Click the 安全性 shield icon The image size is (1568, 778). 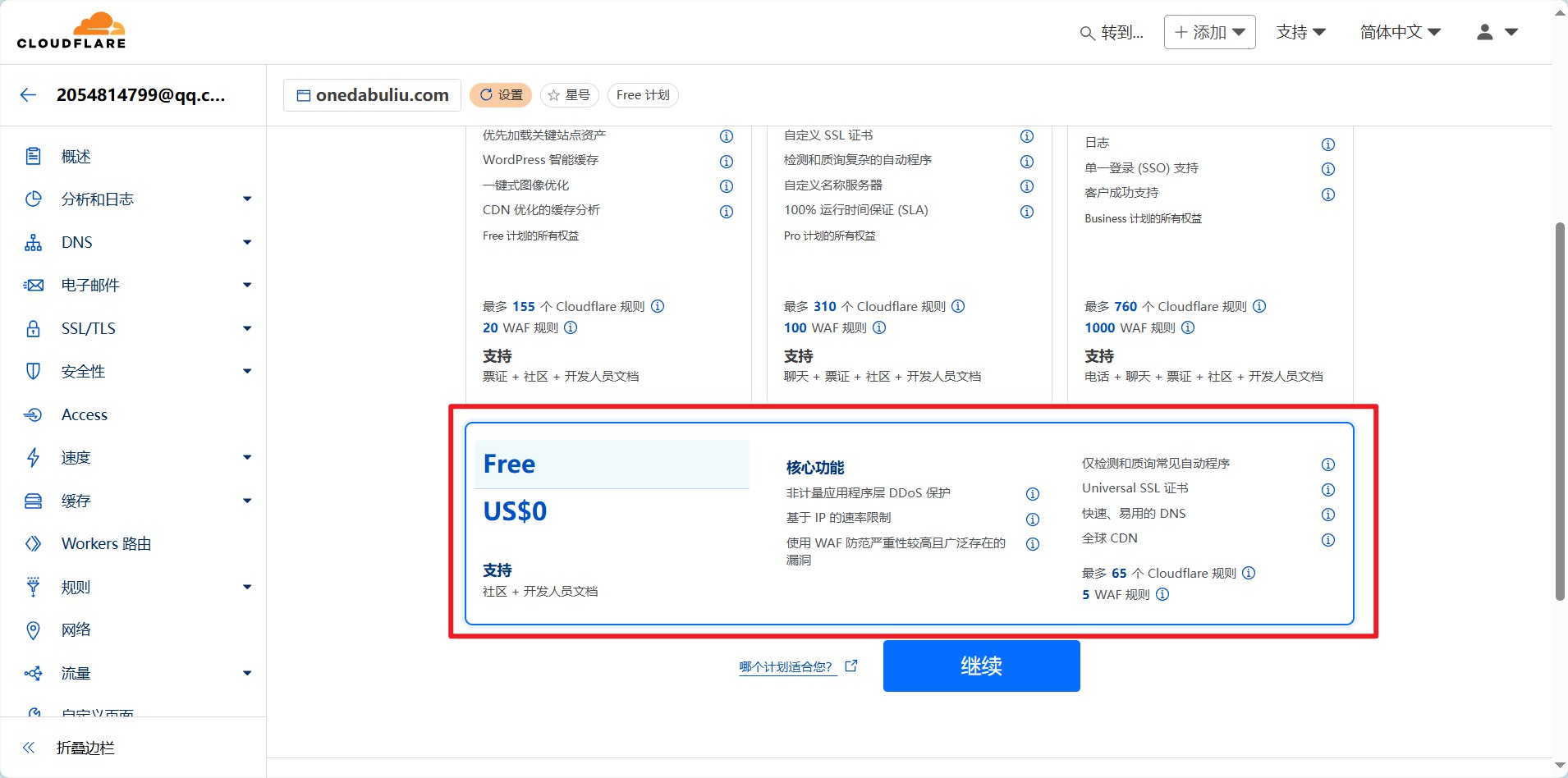click(33, 371)
